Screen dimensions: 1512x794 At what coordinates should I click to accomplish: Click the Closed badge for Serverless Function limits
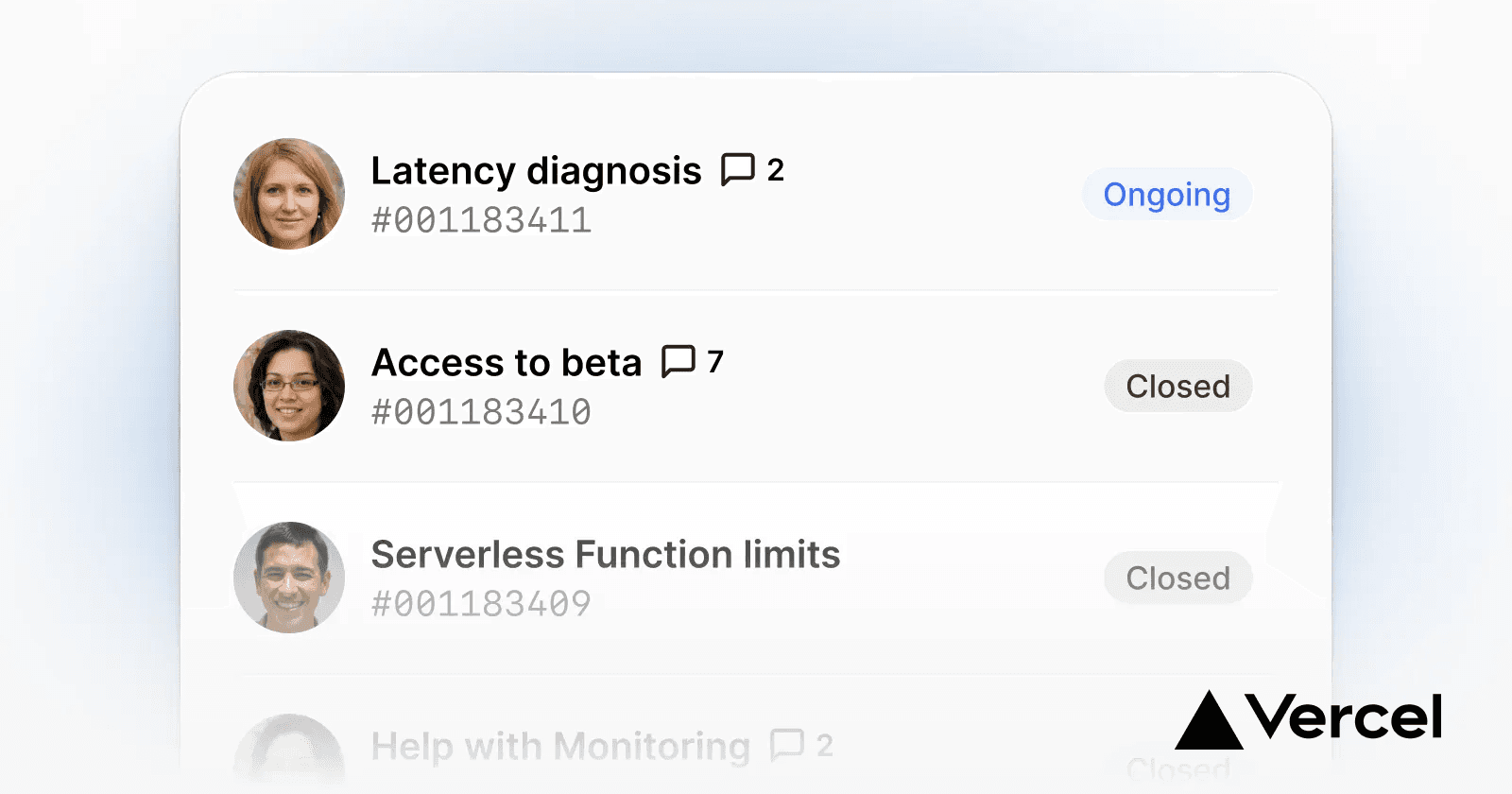pos(1177,578)
